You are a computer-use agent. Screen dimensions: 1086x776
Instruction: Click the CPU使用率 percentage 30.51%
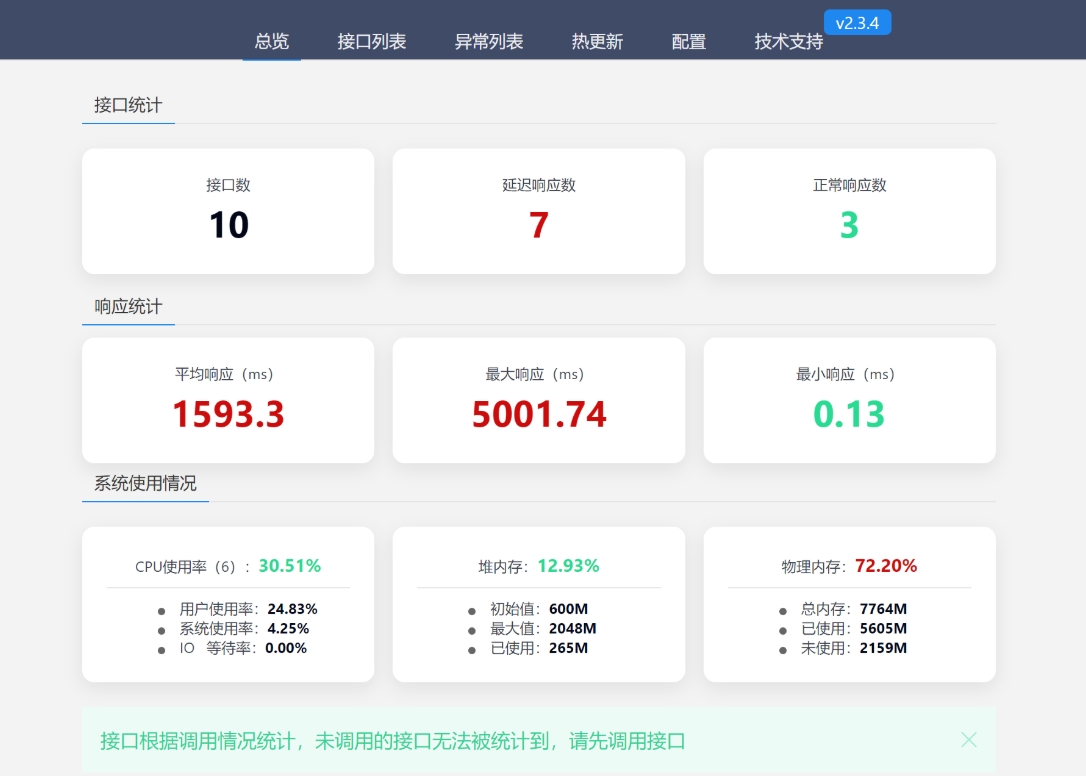(290, 566)
